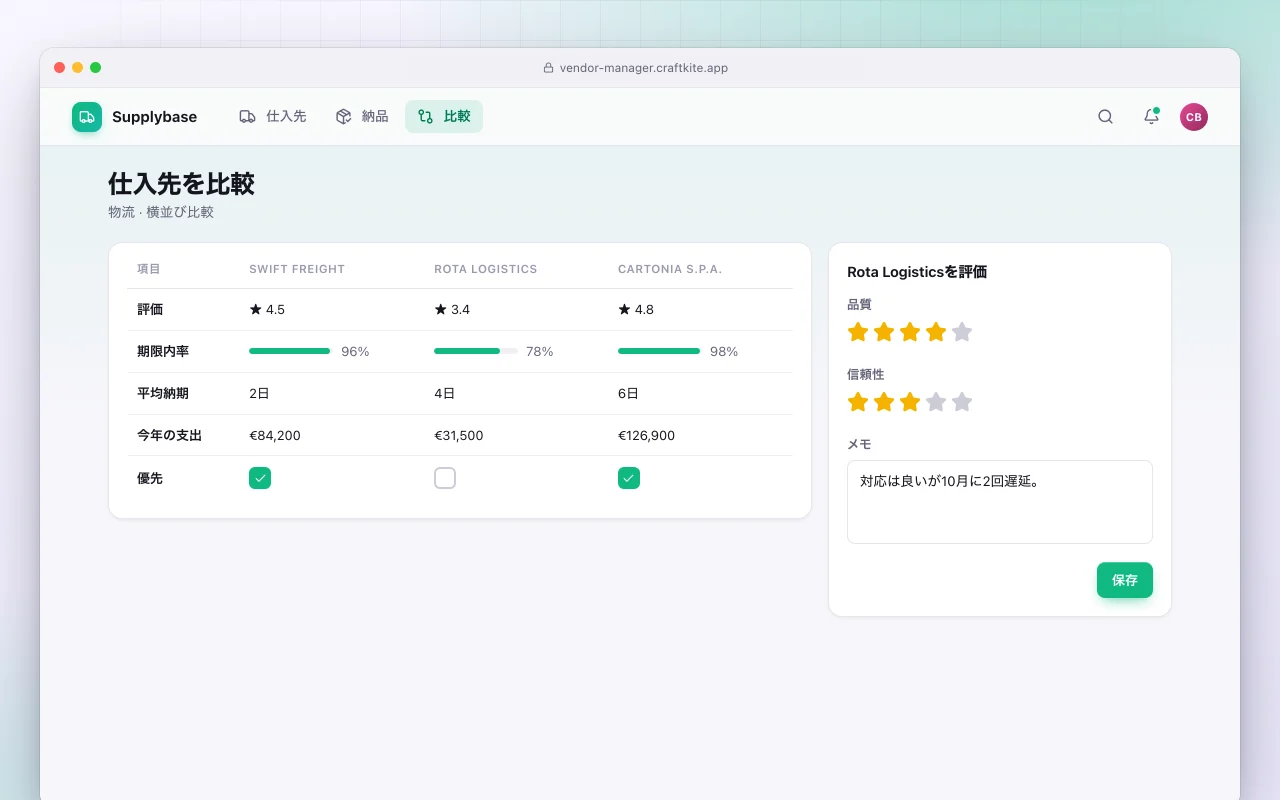Select the 比較 tab

(x=444, y=116)
